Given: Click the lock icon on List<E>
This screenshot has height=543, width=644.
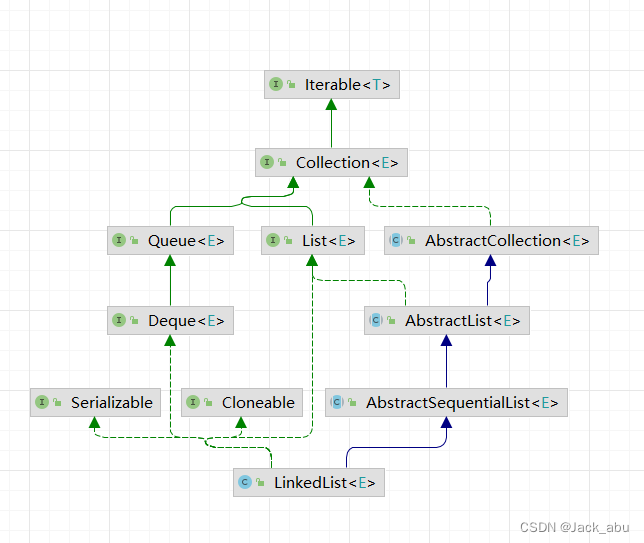Looking at the screenshot, I should pyautogui.click(x=288, y=240).
